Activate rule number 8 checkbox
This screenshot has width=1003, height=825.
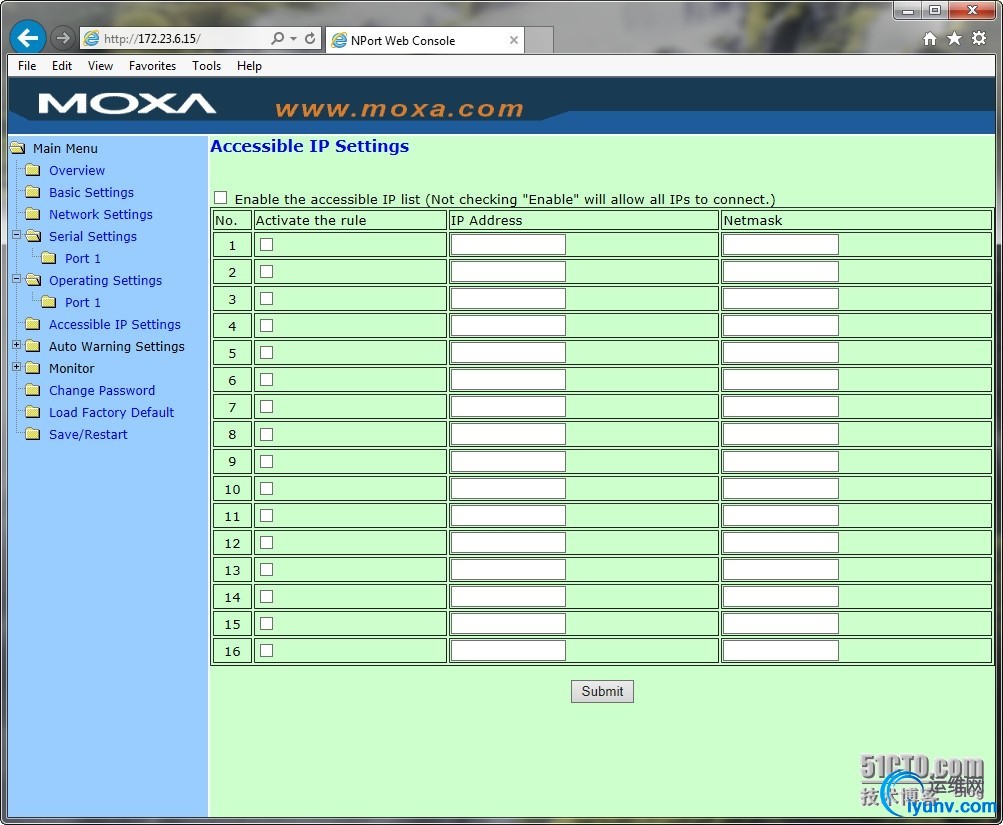coord(267,434)
